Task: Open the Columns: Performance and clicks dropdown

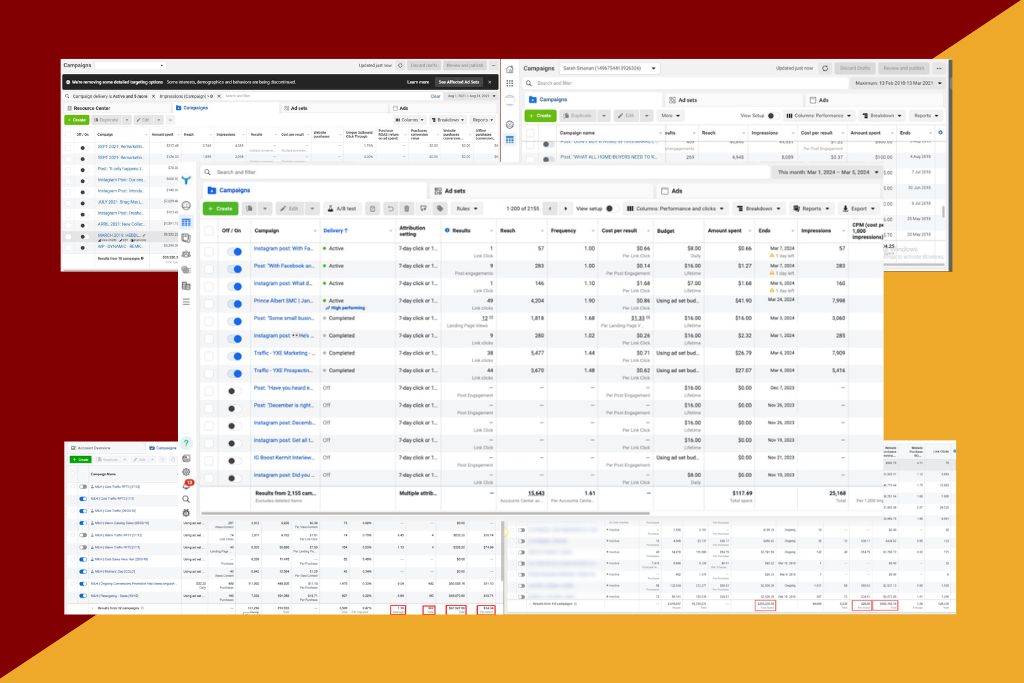Action: coord(674,208)
